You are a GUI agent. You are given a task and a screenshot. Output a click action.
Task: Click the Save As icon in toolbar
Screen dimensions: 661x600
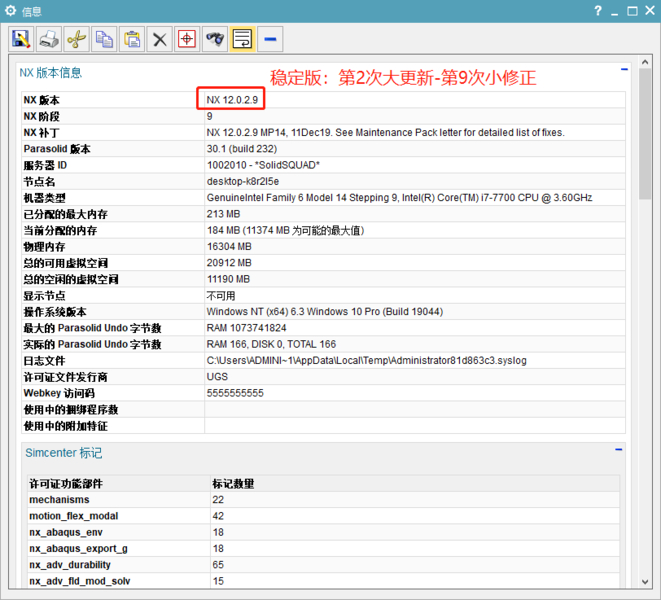click(x=21, y=39)
